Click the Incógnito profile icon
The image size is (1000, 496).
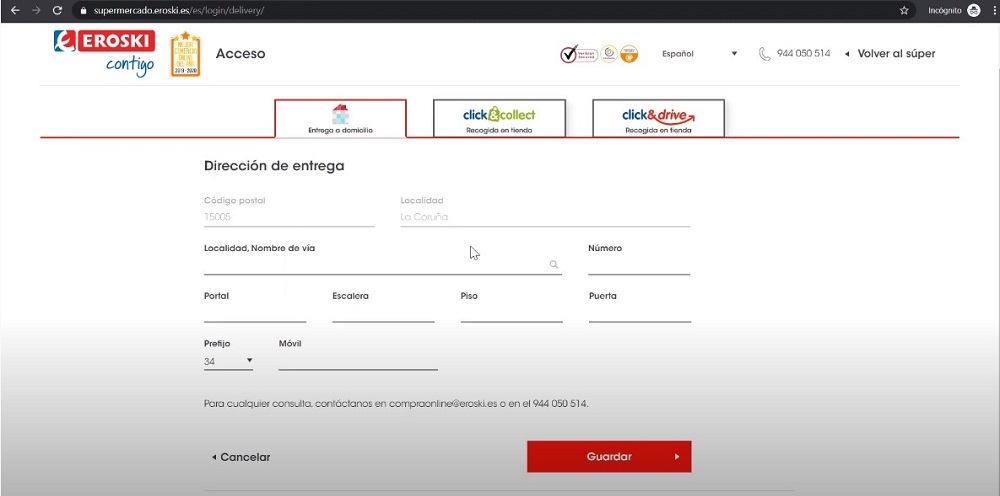[x=973, y=10]
